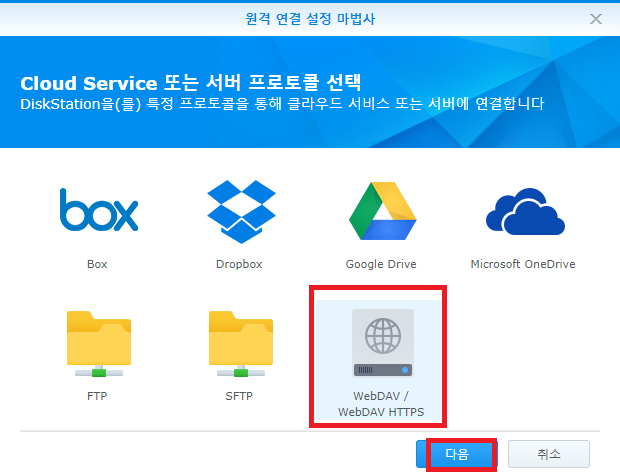This screenshot has height=475, width=620.
Task: Click the SFTP label text
Action: tap(239, 396)
